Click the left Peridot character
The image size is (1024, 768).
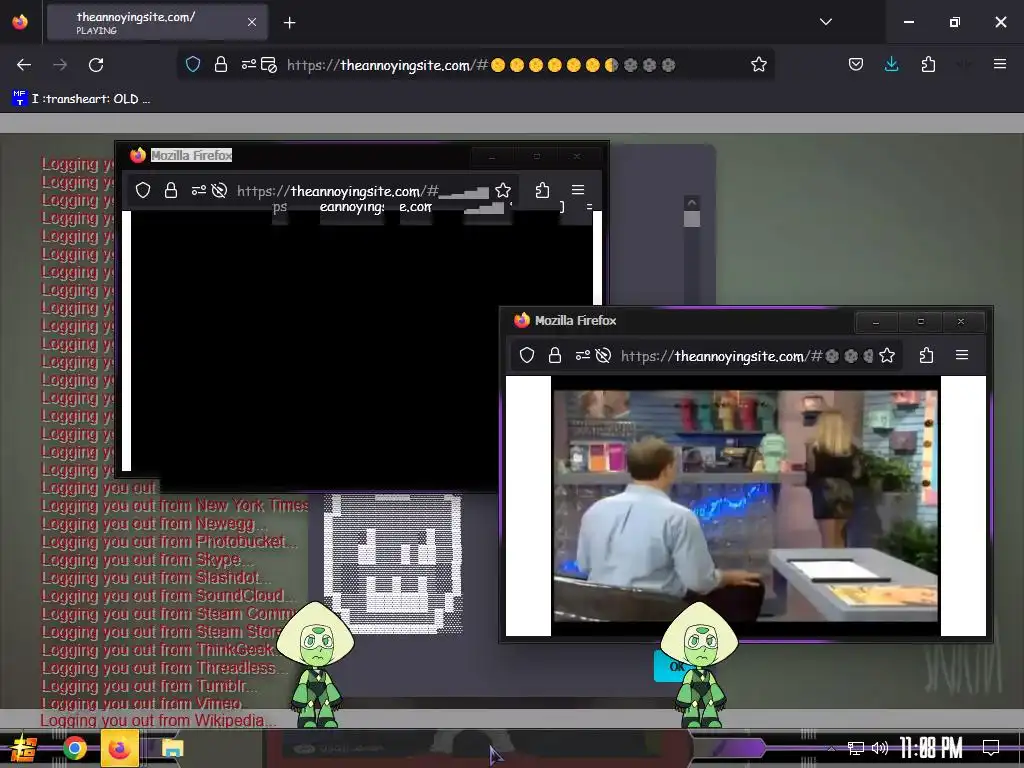[316, 665]
